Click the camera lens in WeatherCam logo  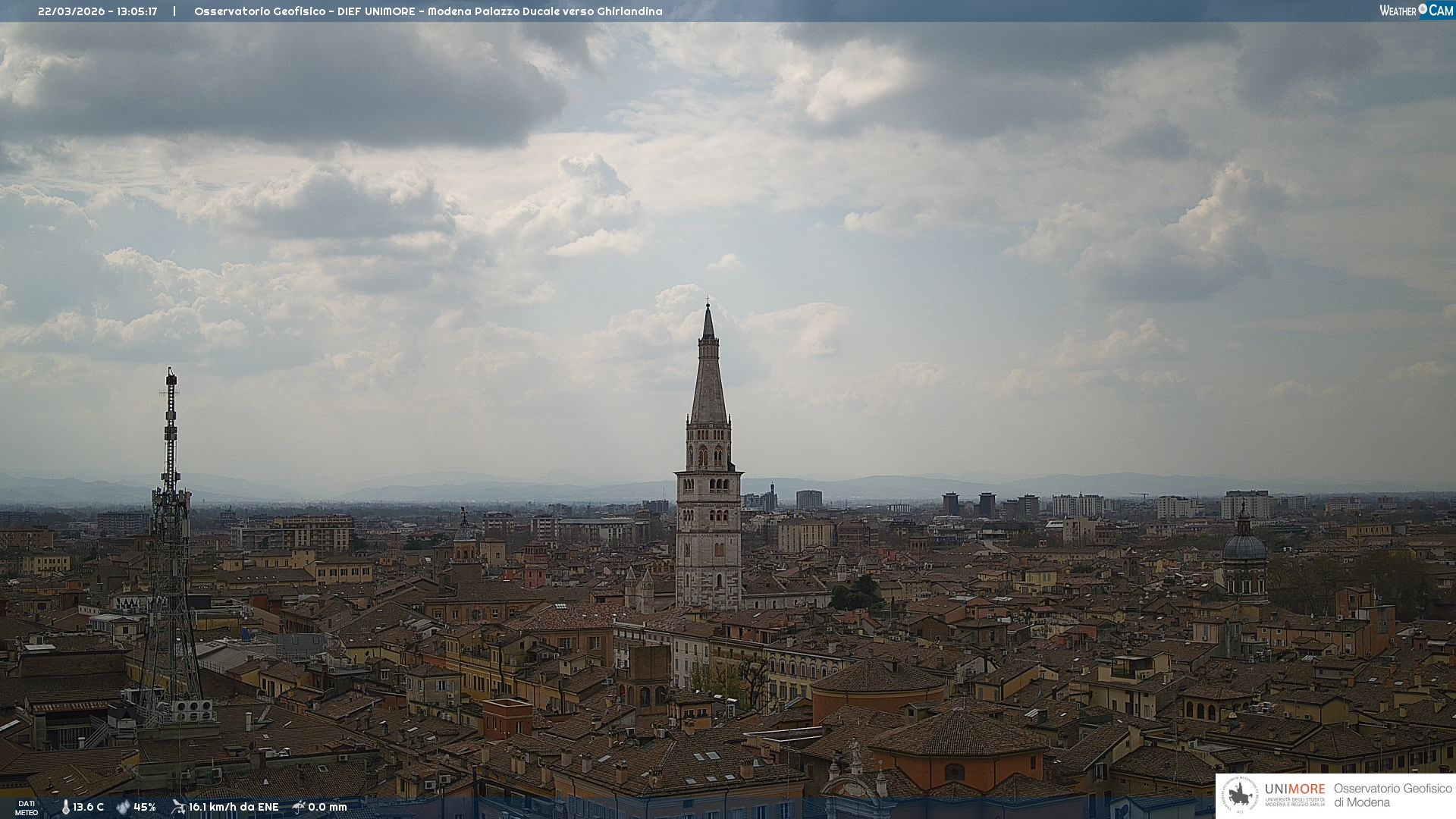[x=1423, y=9]
